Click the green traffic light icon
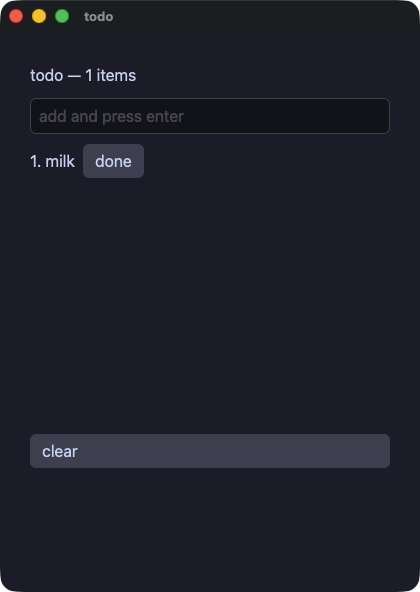 [x=62, y=16]
